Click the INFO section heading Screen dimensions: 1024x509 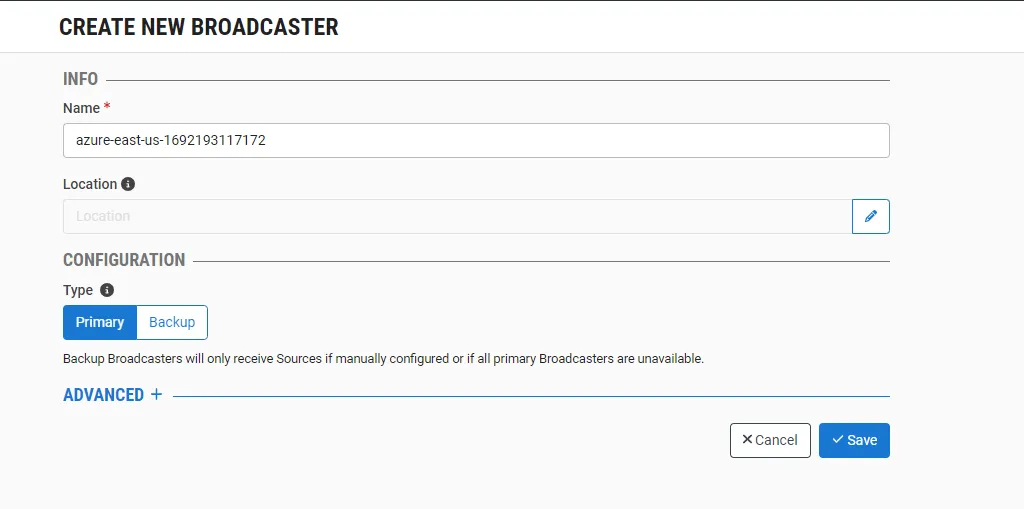(x=80, y=79)
